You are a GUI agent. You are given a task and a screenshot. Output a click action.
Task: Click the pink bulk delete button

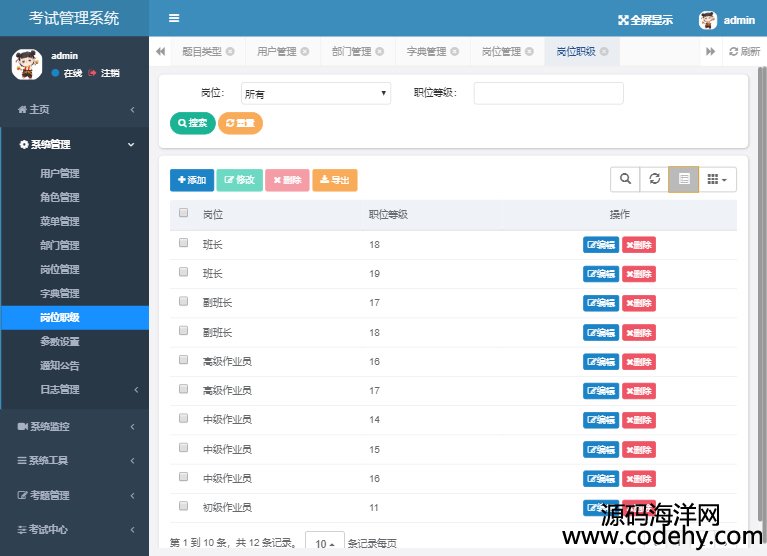pyautogui.click(x=287, y=180)
